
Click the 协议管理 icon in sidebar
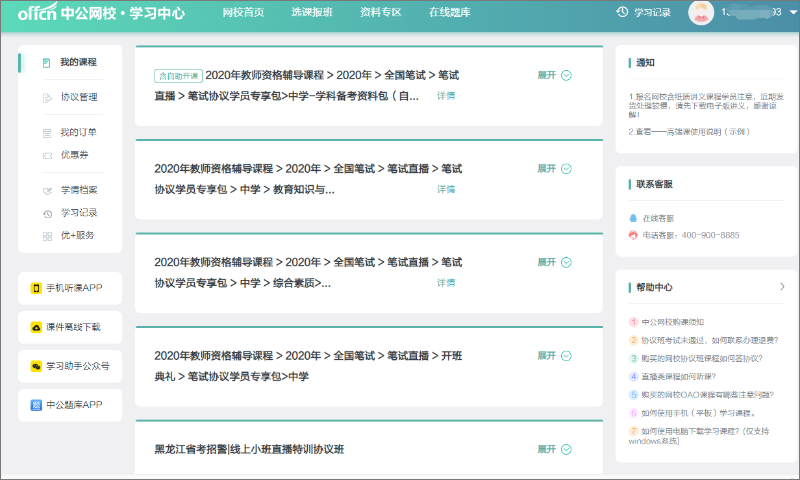pos(46,98)
